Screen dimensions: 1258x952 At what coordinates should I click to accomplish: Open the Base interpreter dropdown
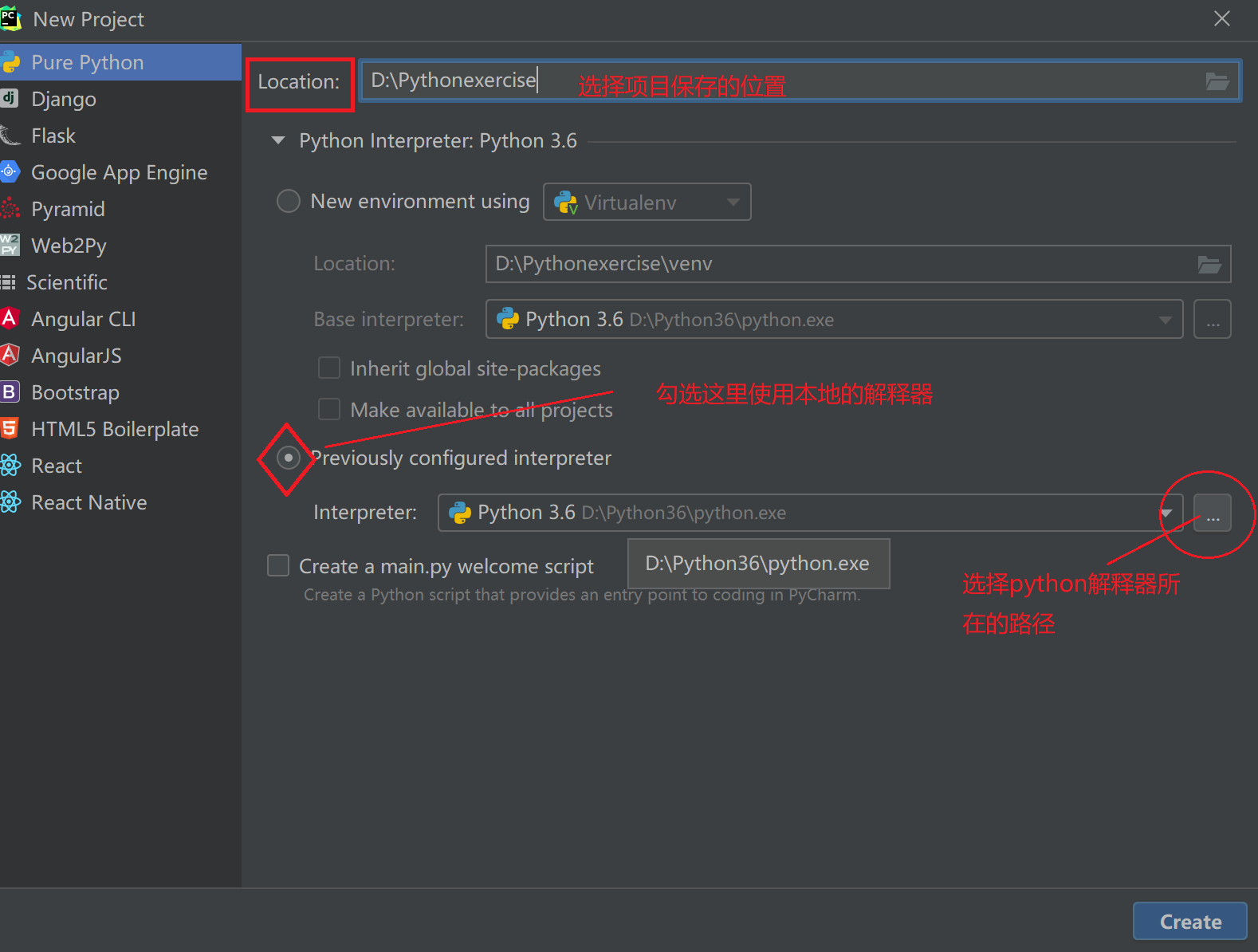click(x=834, y=319)
